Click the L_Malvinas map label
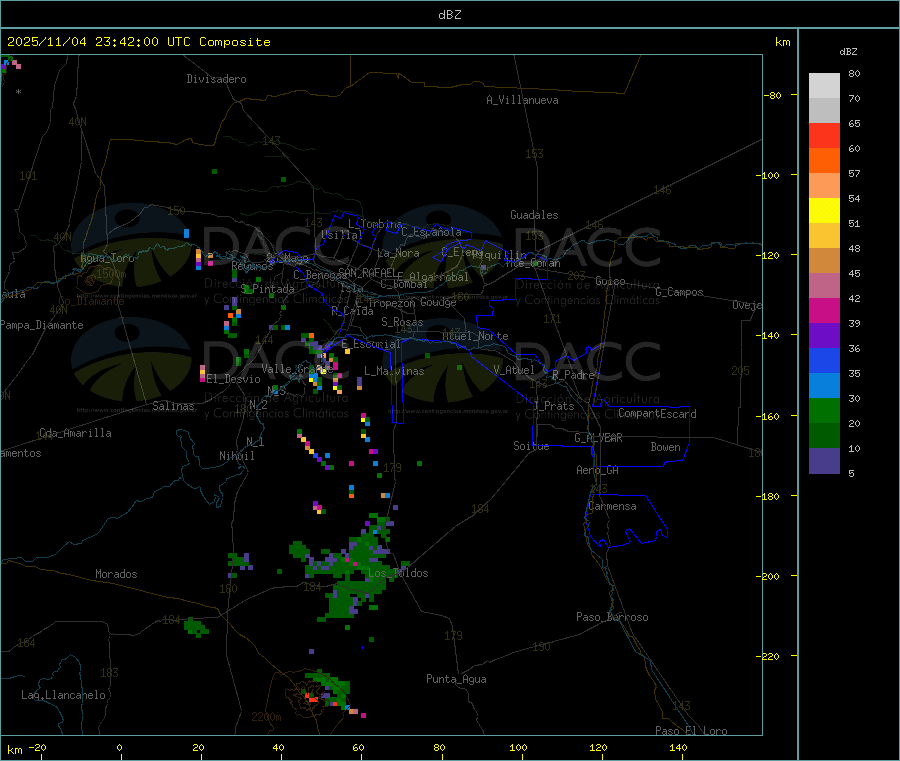900x761 pixels. click(394, 371)
